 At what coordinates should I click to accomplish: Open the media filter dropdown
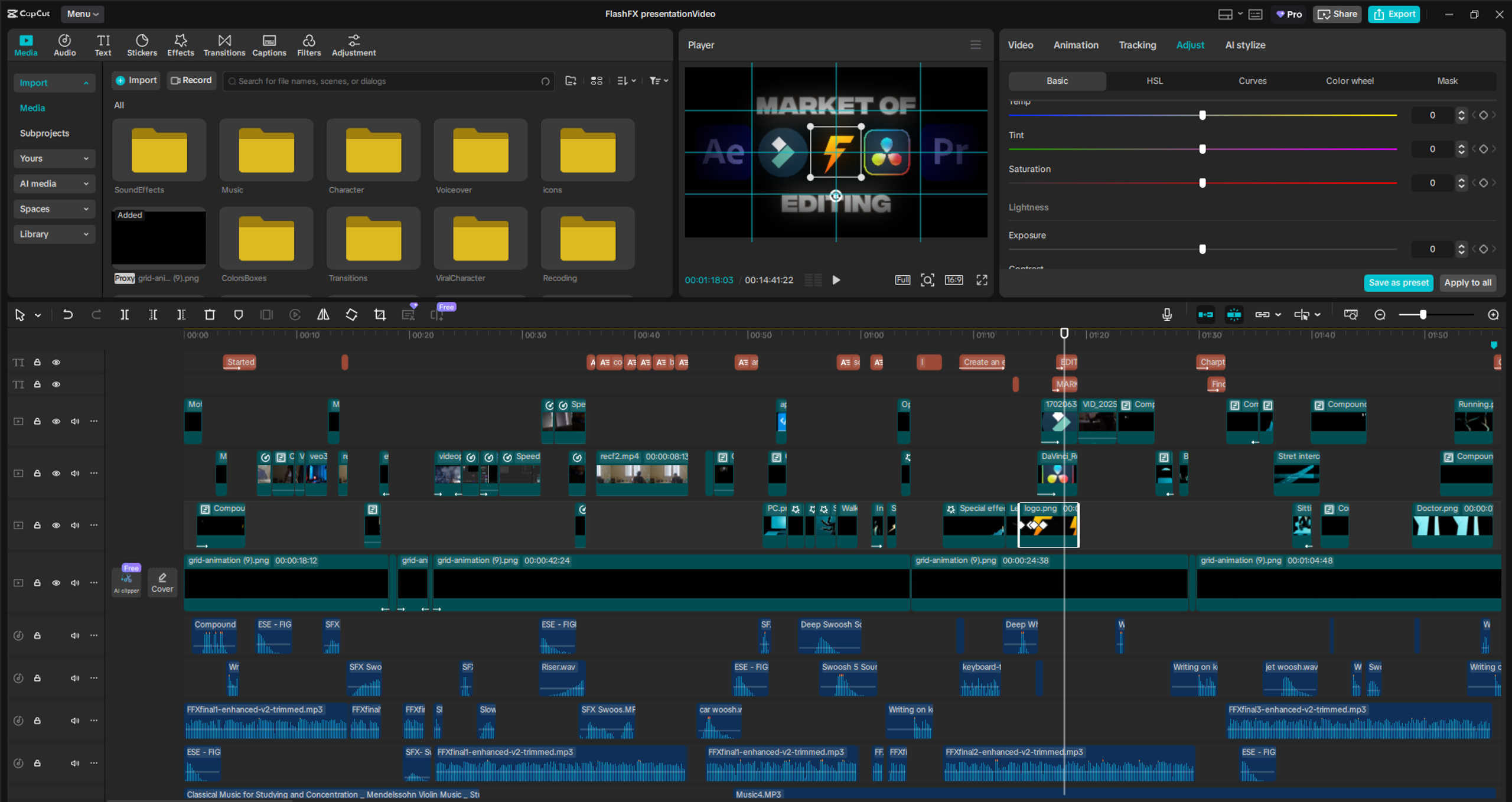(x=659, y=81)
